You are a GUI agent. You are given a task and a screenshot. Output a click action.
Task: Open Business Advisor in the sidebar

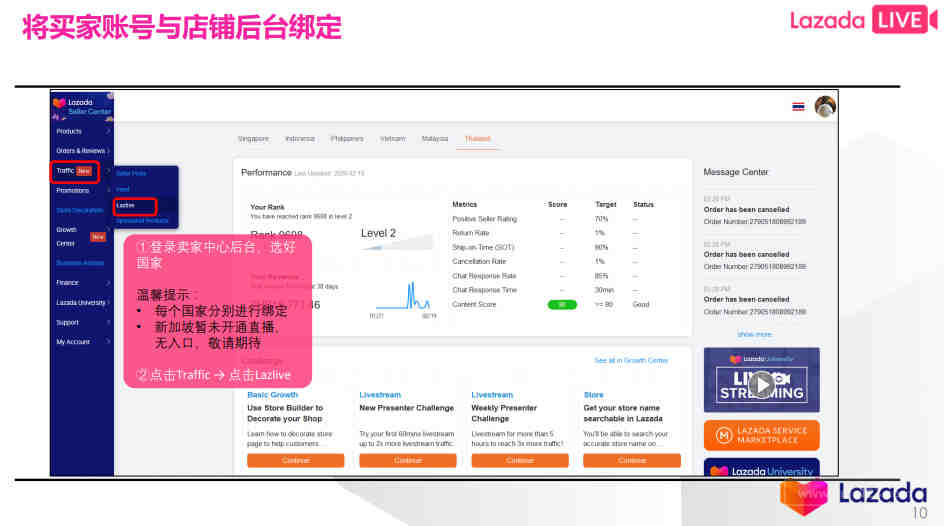click(80, 263)
